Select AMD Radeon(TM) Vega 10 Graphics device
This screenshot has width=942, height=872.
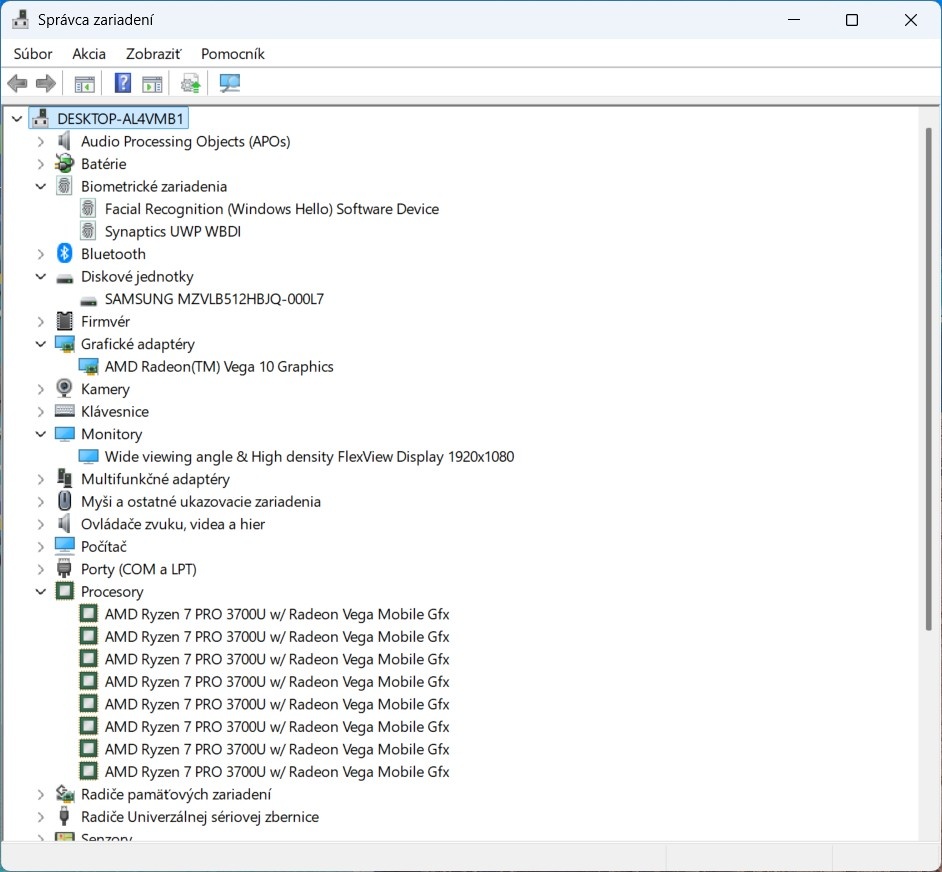coord(219,367)
